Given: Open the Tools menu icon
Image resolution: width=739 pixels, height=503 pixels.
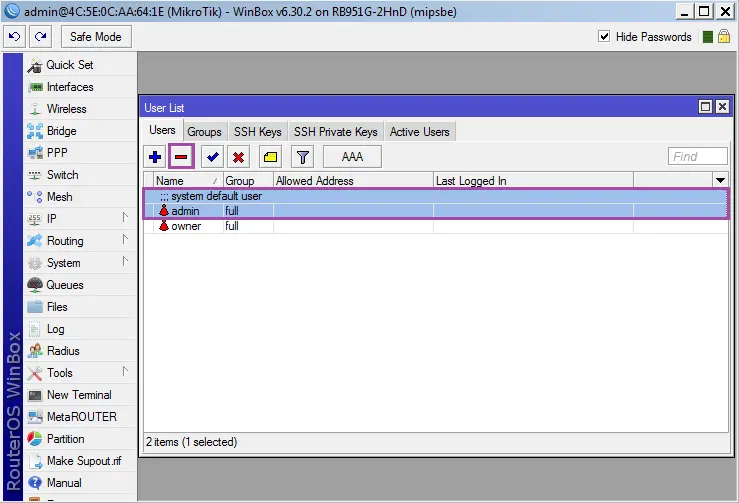Looking at the screenshot, I should [34, 373].
